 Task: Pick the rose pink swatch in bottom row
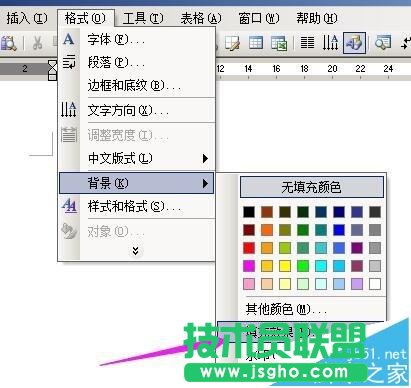(249, 284)
